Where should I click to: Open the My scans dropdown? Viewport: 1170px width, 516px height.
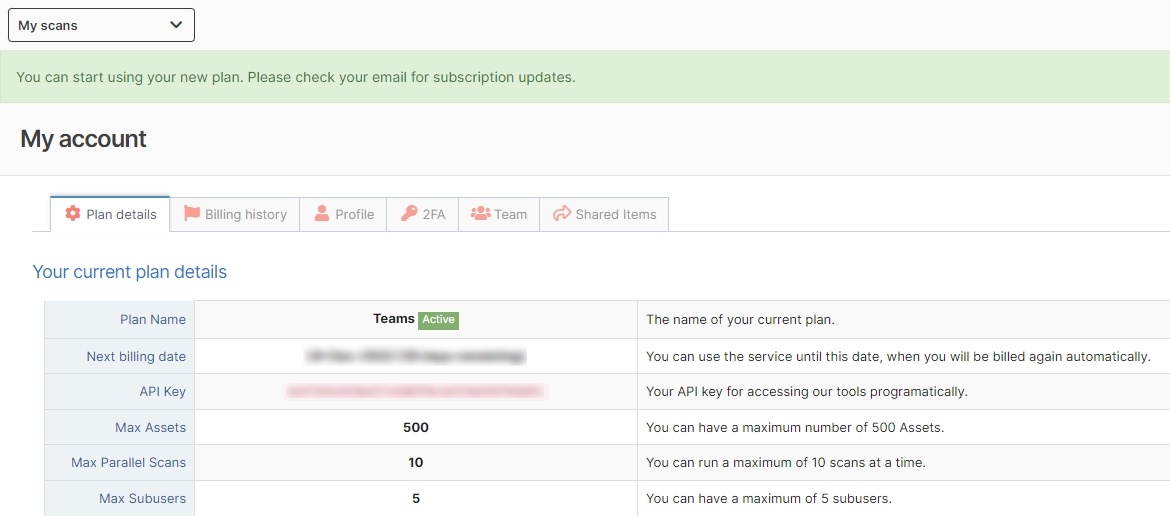click(101, 25)
